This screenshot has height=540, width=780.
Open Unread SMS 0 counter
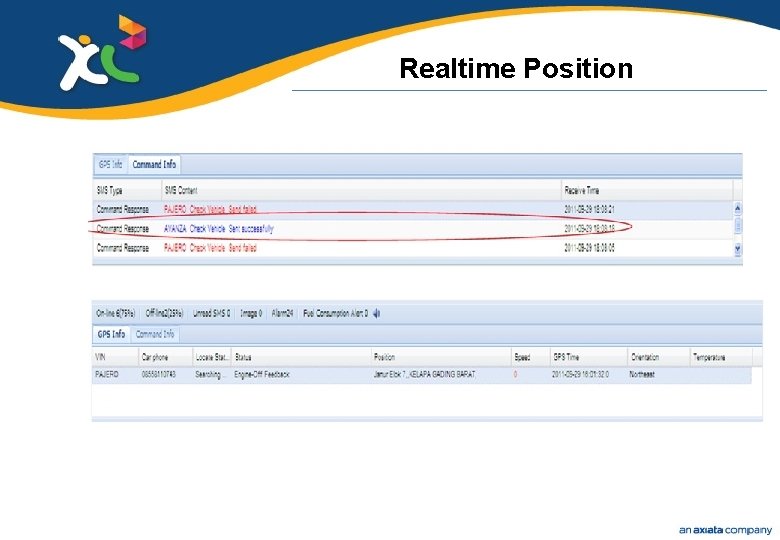coord(211,313)
